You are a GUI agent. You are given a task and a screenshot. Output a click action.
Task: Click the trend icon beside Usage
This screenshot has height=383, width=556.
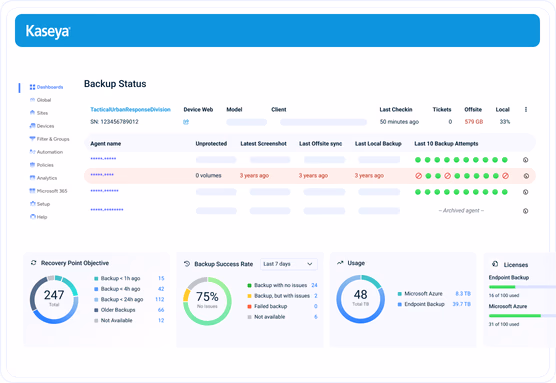pyautogui.click(x=340, y=263)
